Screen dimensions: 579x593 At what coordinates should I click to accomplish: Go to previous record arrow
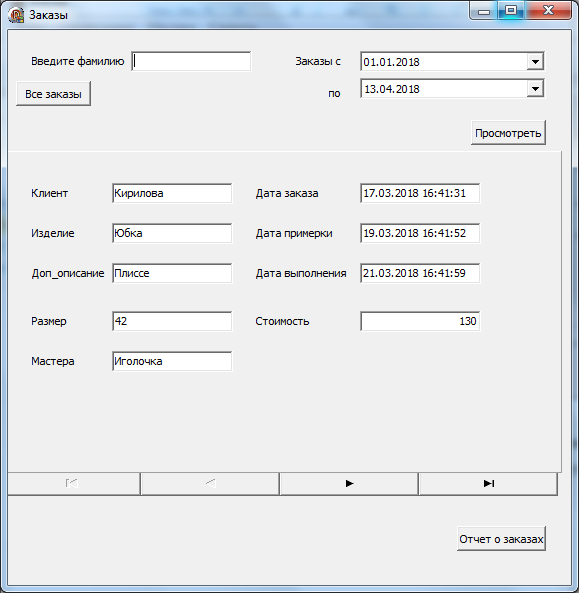coord(210,483)
